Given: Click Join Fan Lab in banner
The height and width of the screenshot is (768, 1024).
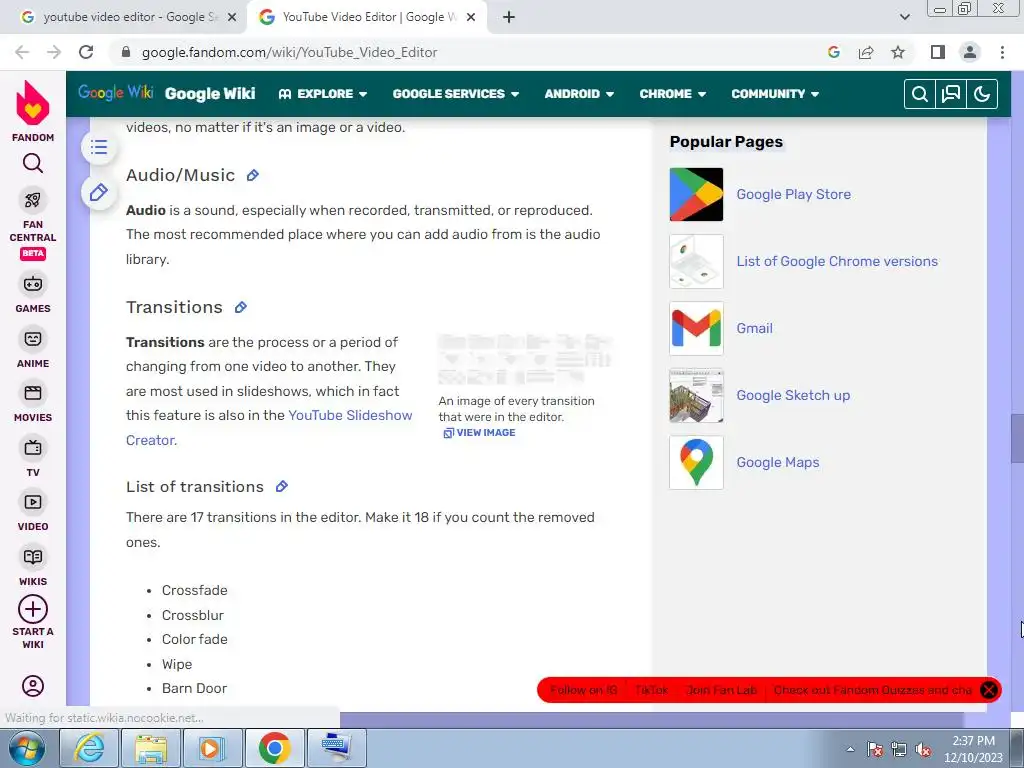Looking at the screenshot, I should click(722, 690).
